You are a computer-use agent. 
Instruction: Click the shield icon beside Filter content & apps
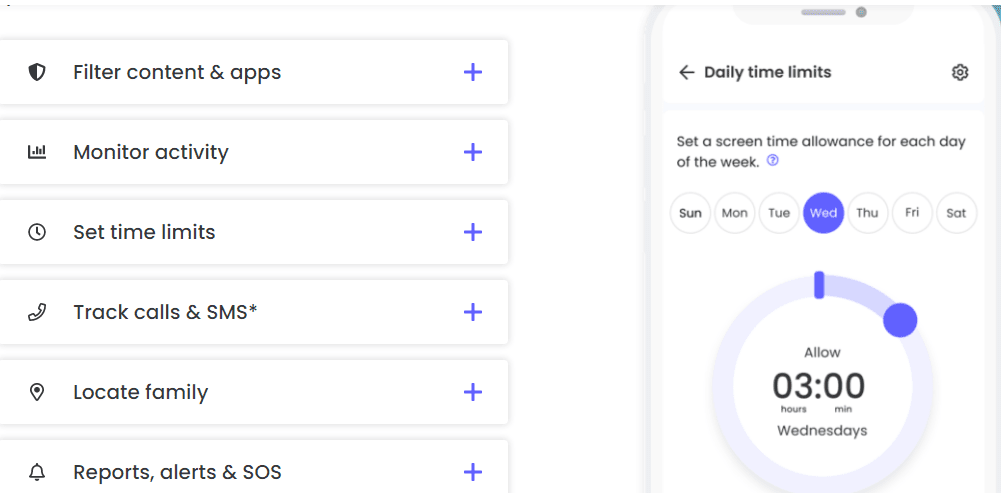pos(37,72)
